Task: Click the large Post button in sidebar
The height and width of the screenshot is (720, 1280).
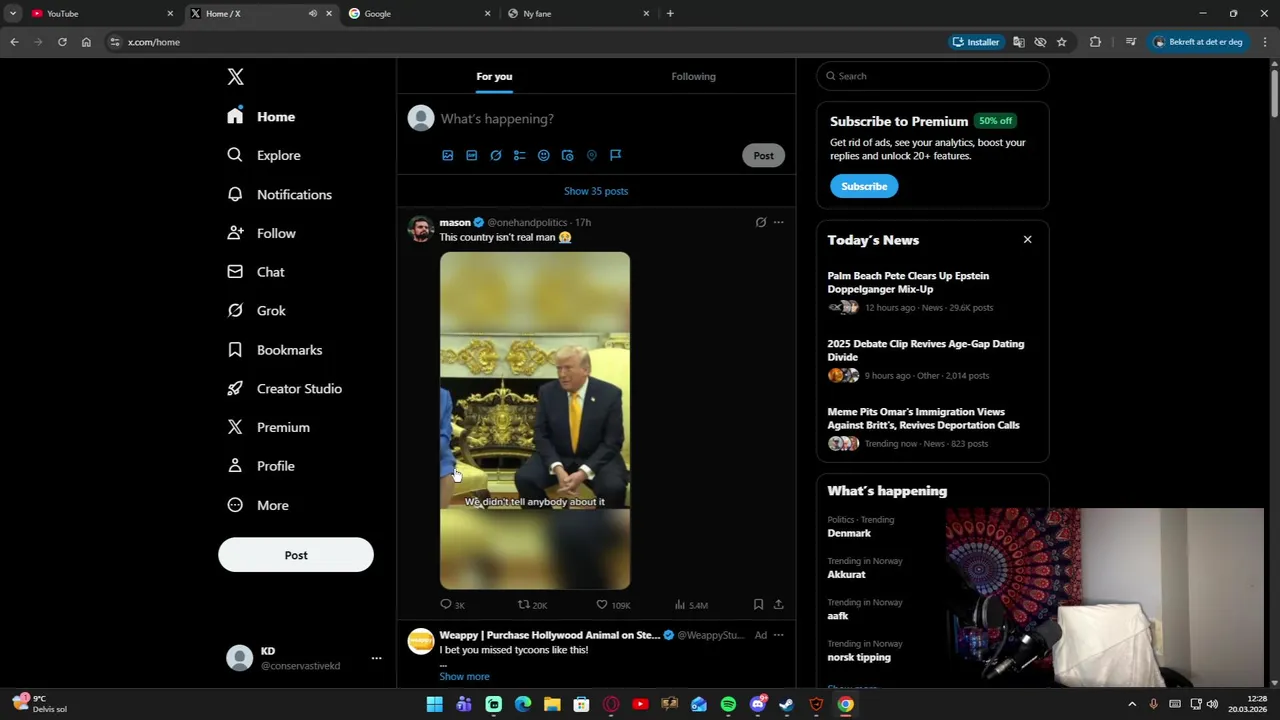Action: point(296,555)
